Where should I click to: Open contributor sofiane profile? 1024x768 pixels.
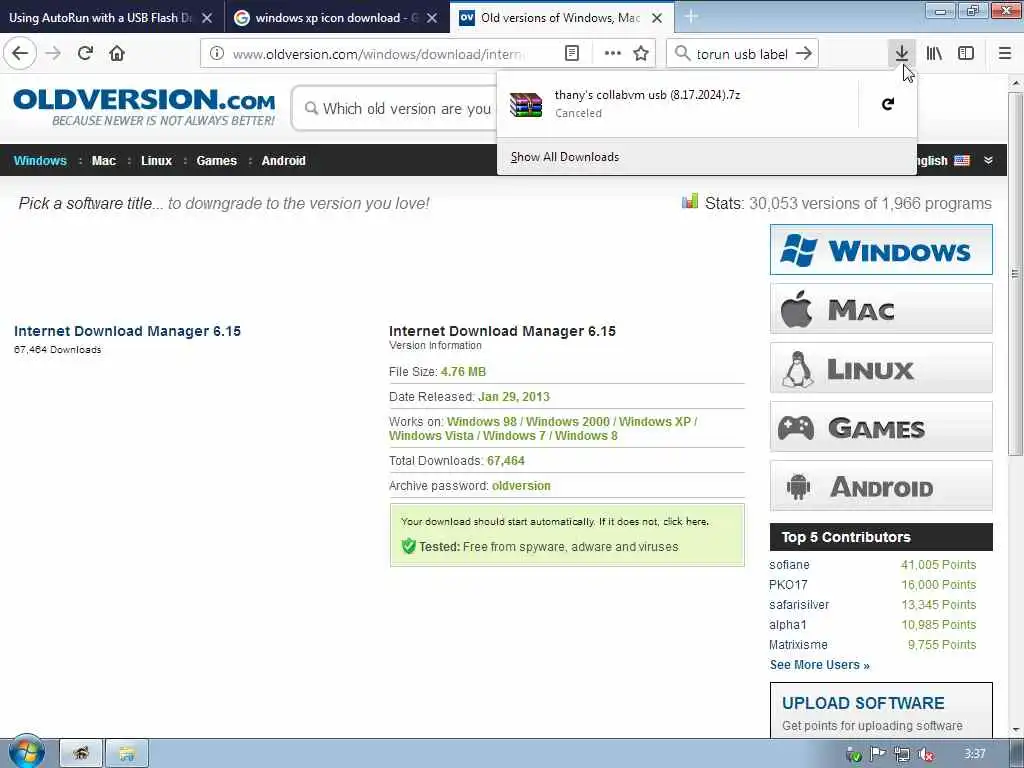click(789, 565)
